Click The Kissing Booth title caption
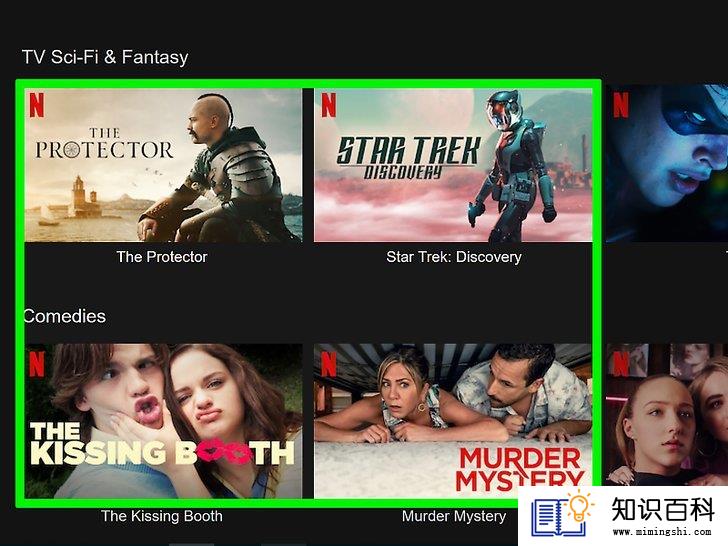Image resolution: width=728 pixels, height=546 pixels. coord(162,516)
